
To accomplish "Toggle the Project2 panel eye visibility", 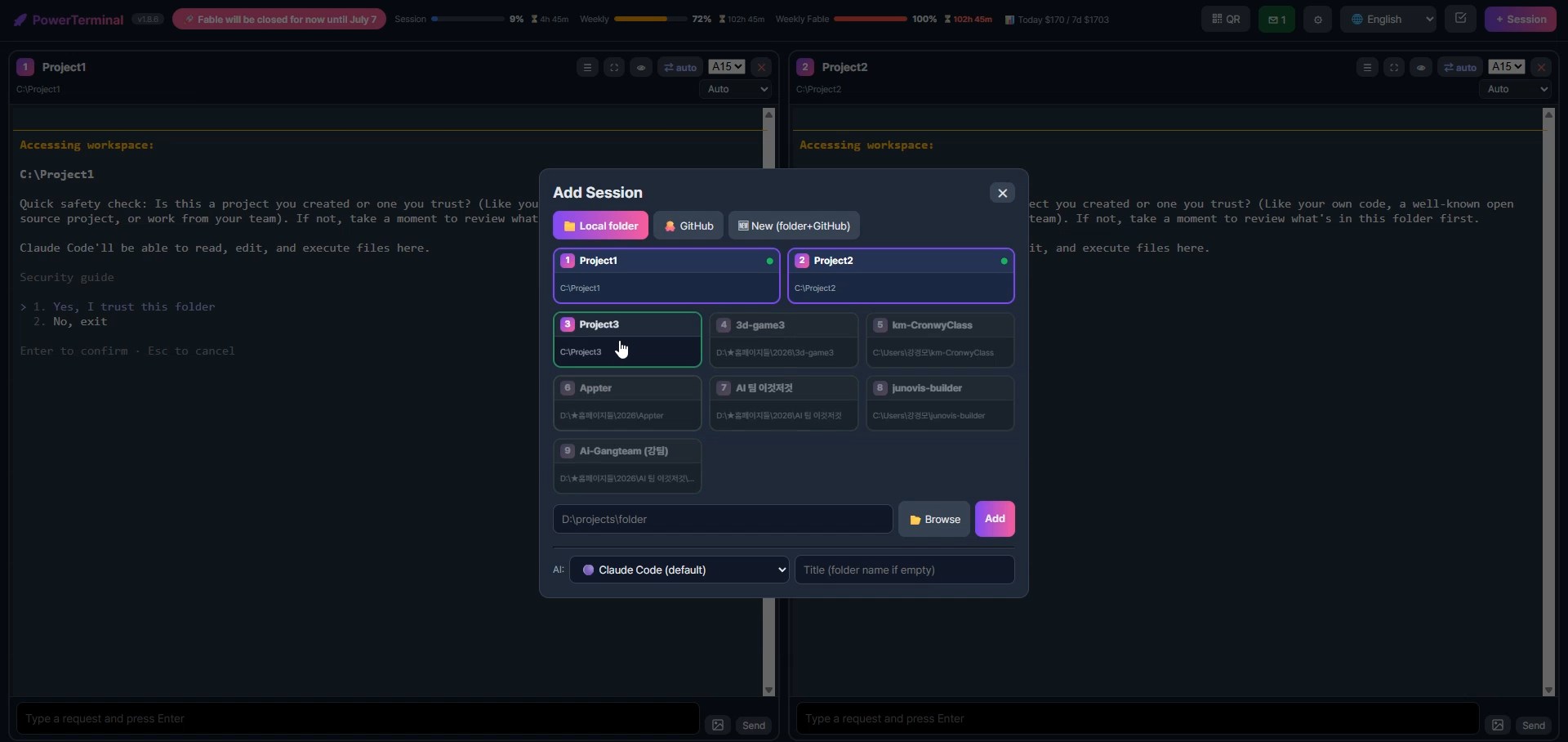I will point(1421,67).
